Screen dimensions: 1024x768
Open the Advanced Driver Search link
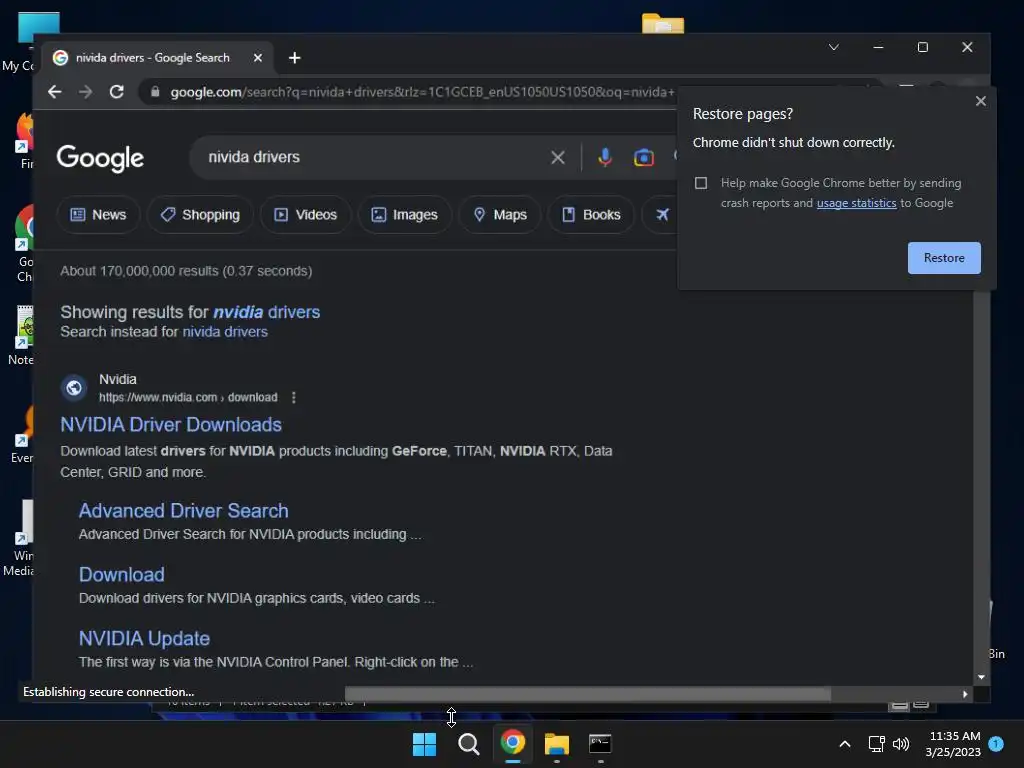point(184,511)
